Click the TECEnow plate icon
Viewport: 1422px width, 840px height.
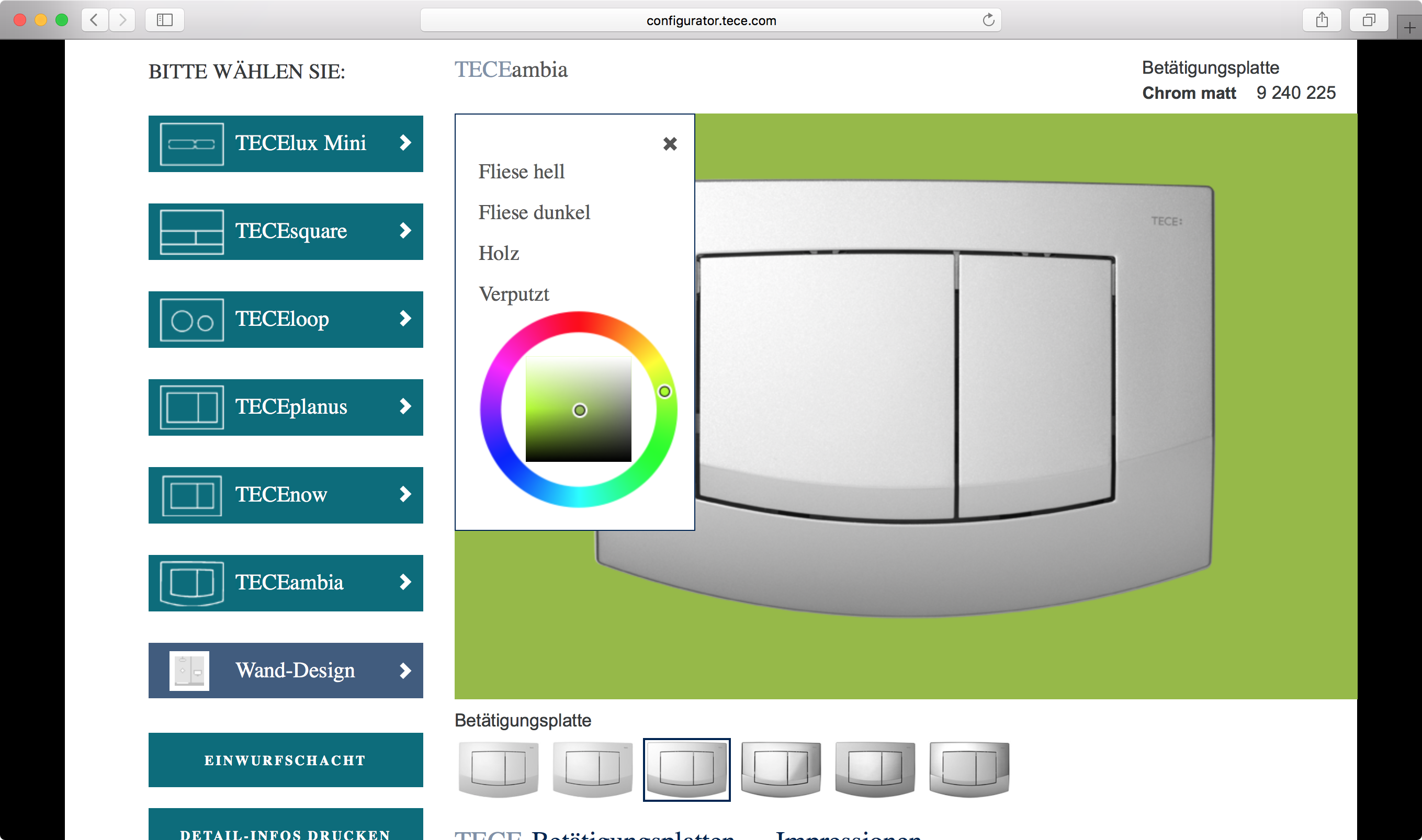pos(189,495)
